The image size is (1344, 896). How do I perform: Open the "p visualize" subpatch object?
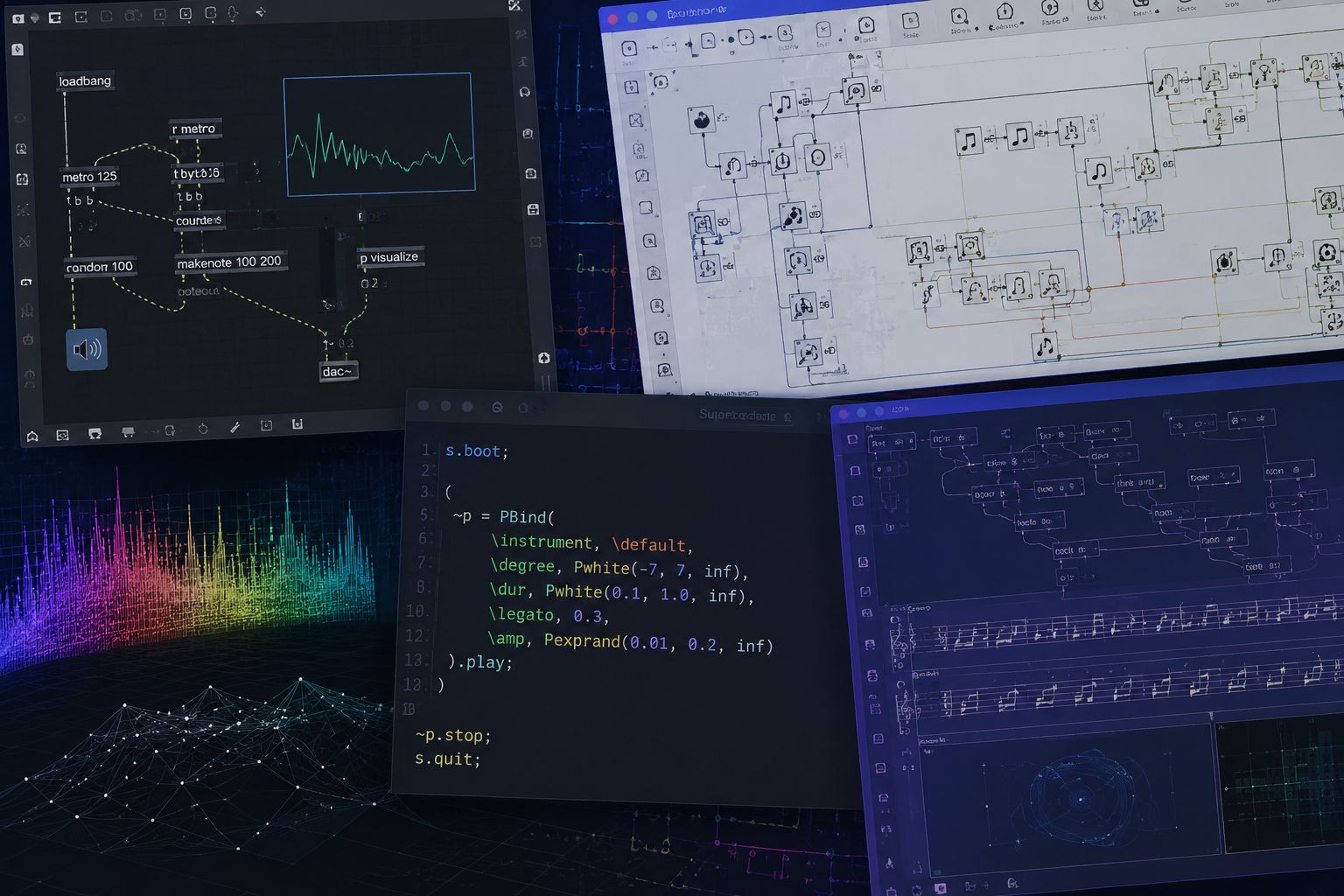[x=389, y=257]
